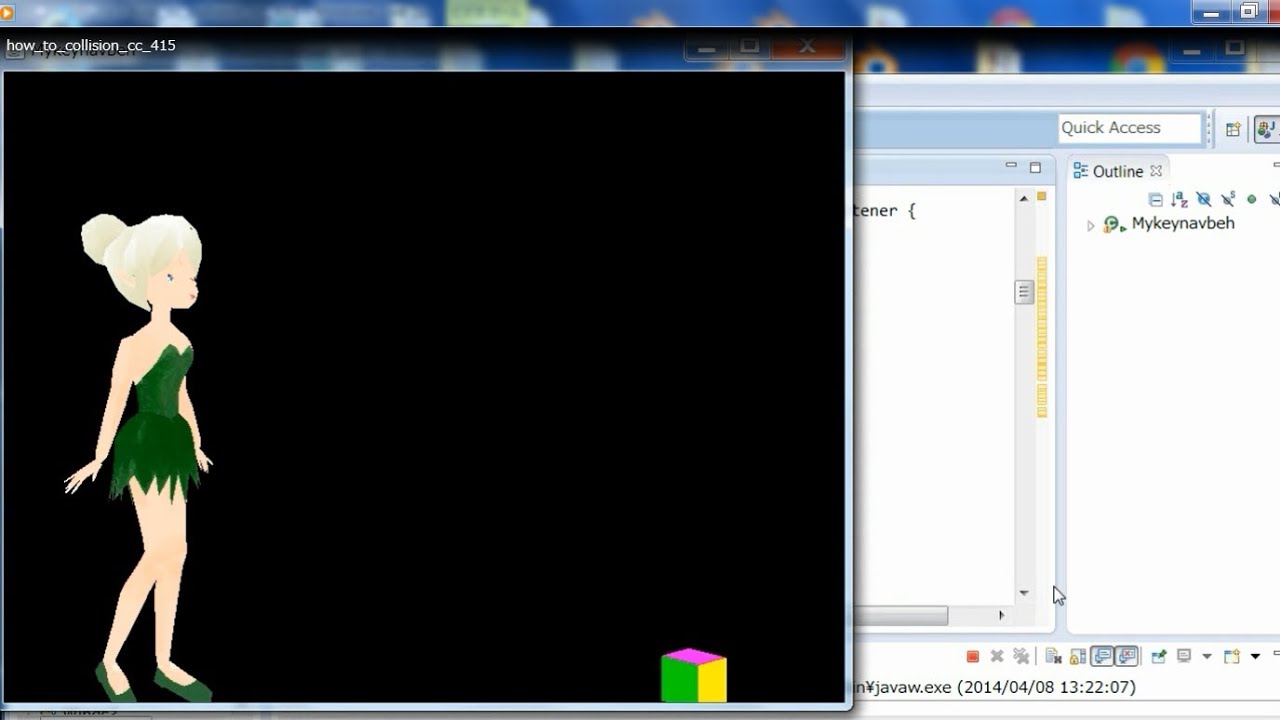Viewport: 1280px width, 720px height.
Task: Select the Outline view tab
Action: click(x=1117, y=171)
